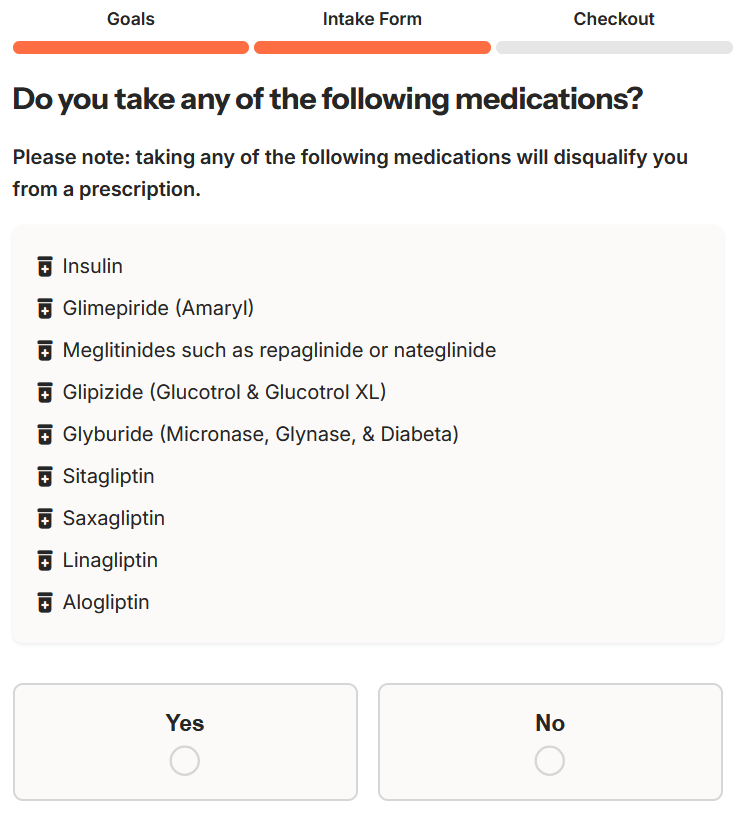Viewport: 741px width, 817px height.
Task: Click the bottle icon beside Alogliptin
Action: point(44,603)
